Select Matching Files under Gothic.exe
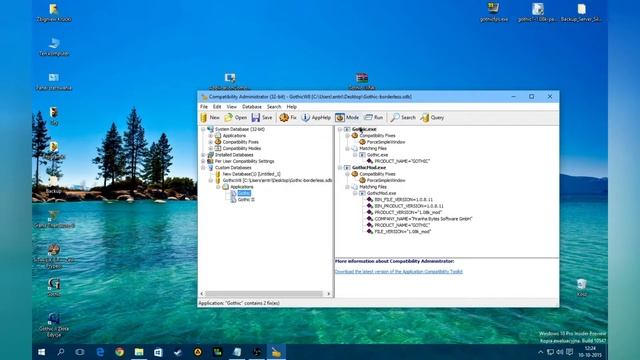This screenshot has width=640, height=360. click(x=373, y=149)
